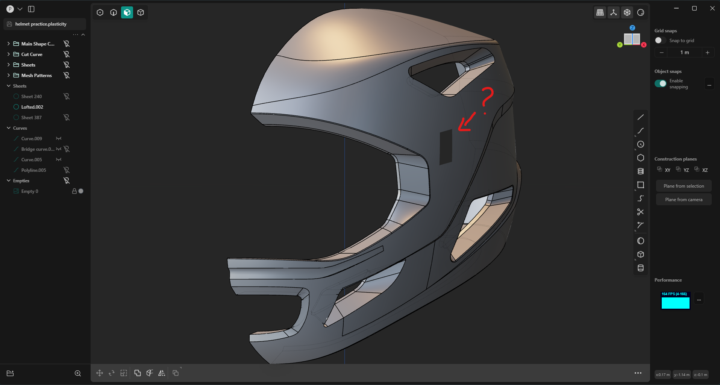
Task: Toggle visibility of Sheet 240
Action: (x=67, y=96)
